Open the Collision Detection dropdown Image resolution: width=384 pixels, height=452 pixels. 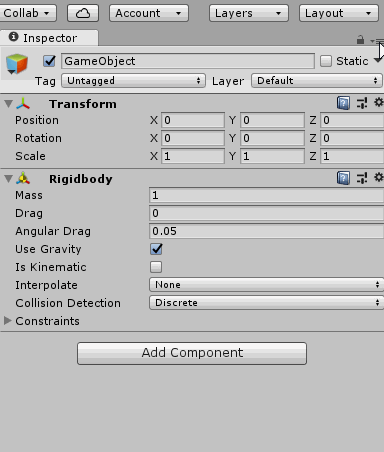[x=266, y=303]
